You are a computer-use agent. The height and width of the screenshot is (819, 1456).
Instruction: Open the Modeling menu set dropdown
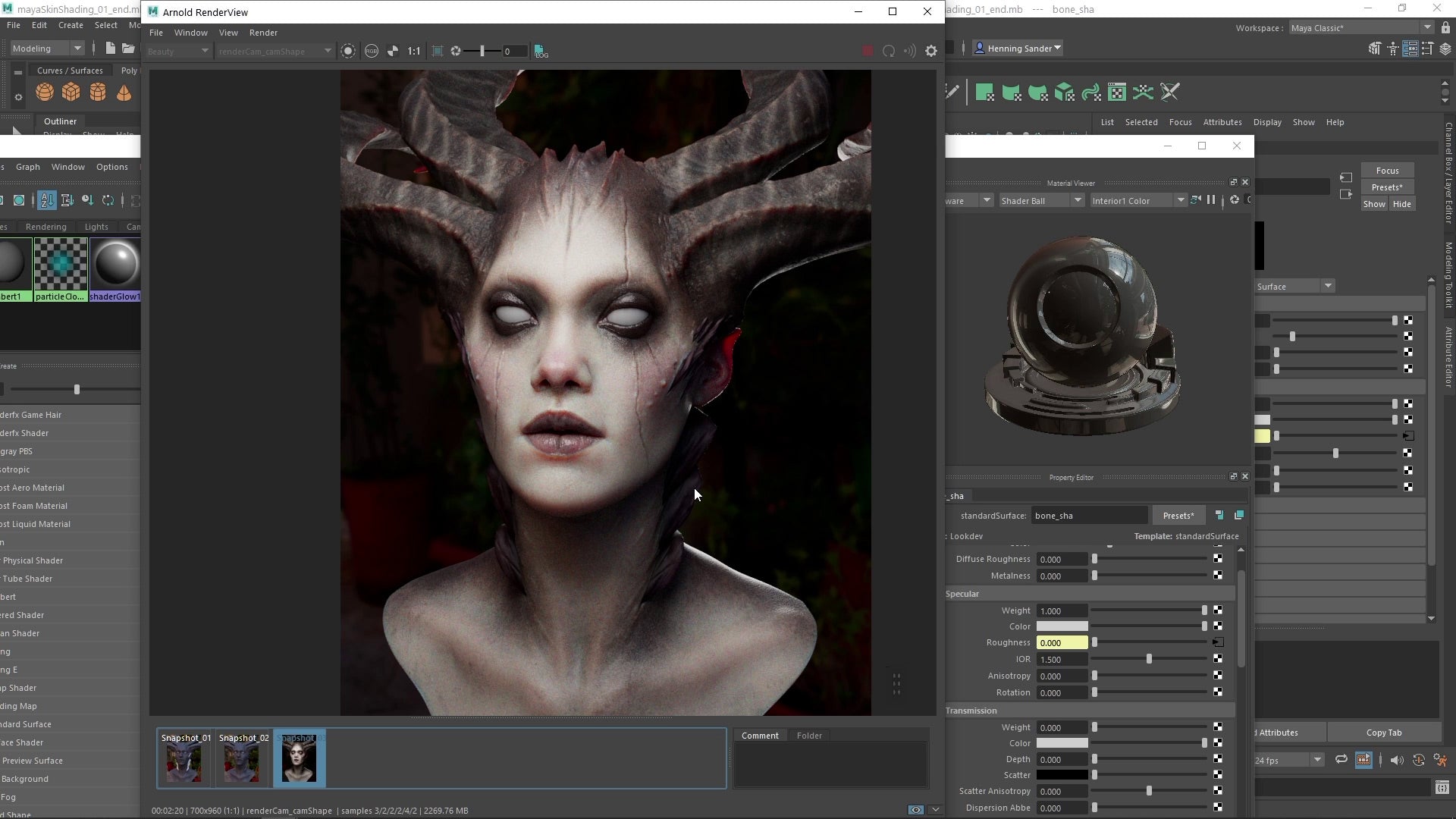point(46,48)
